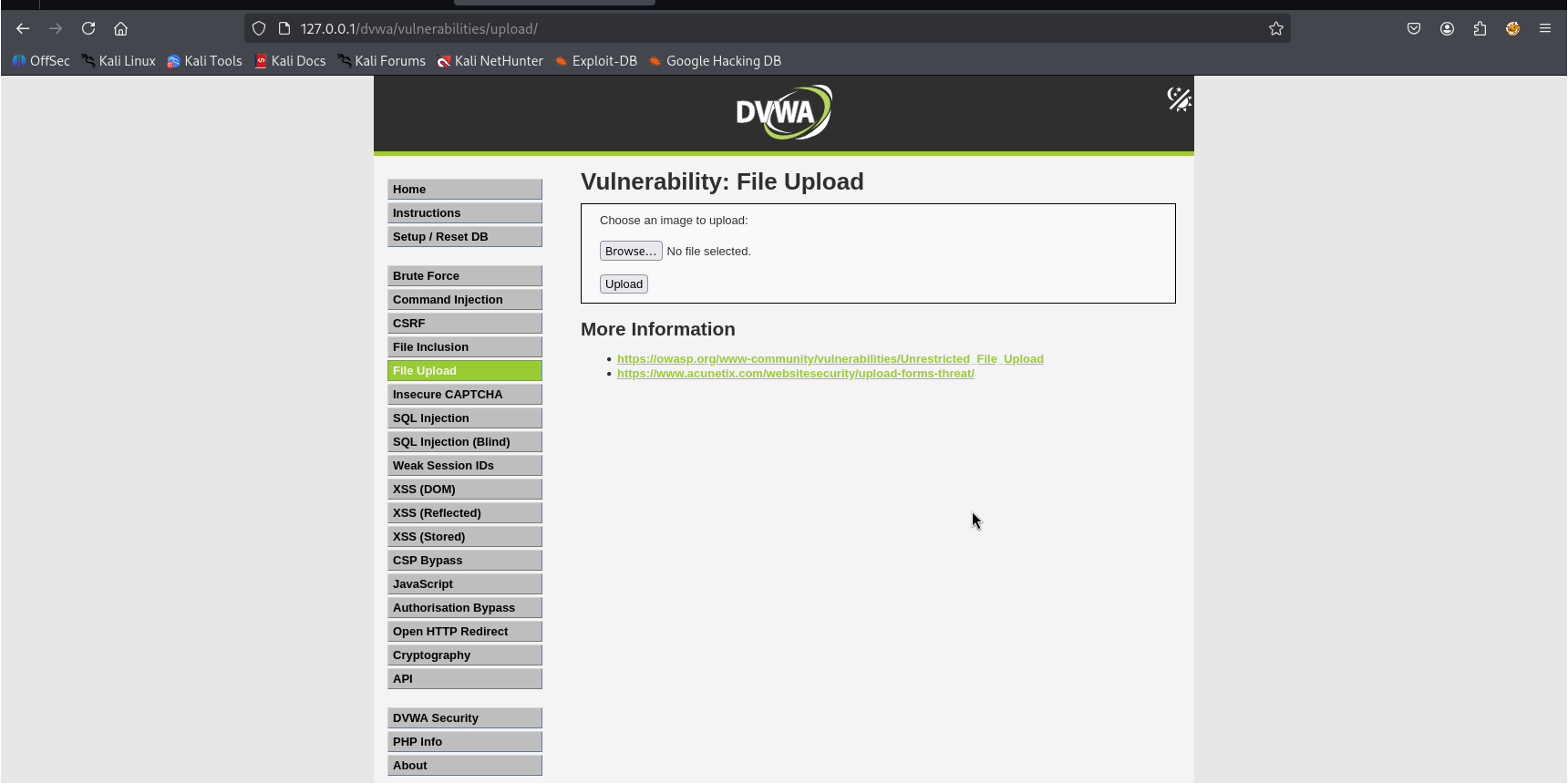Click the site information page icon
Image resolution: width=1568 pixels, height=784 pixels.
[x=284, y=28]
